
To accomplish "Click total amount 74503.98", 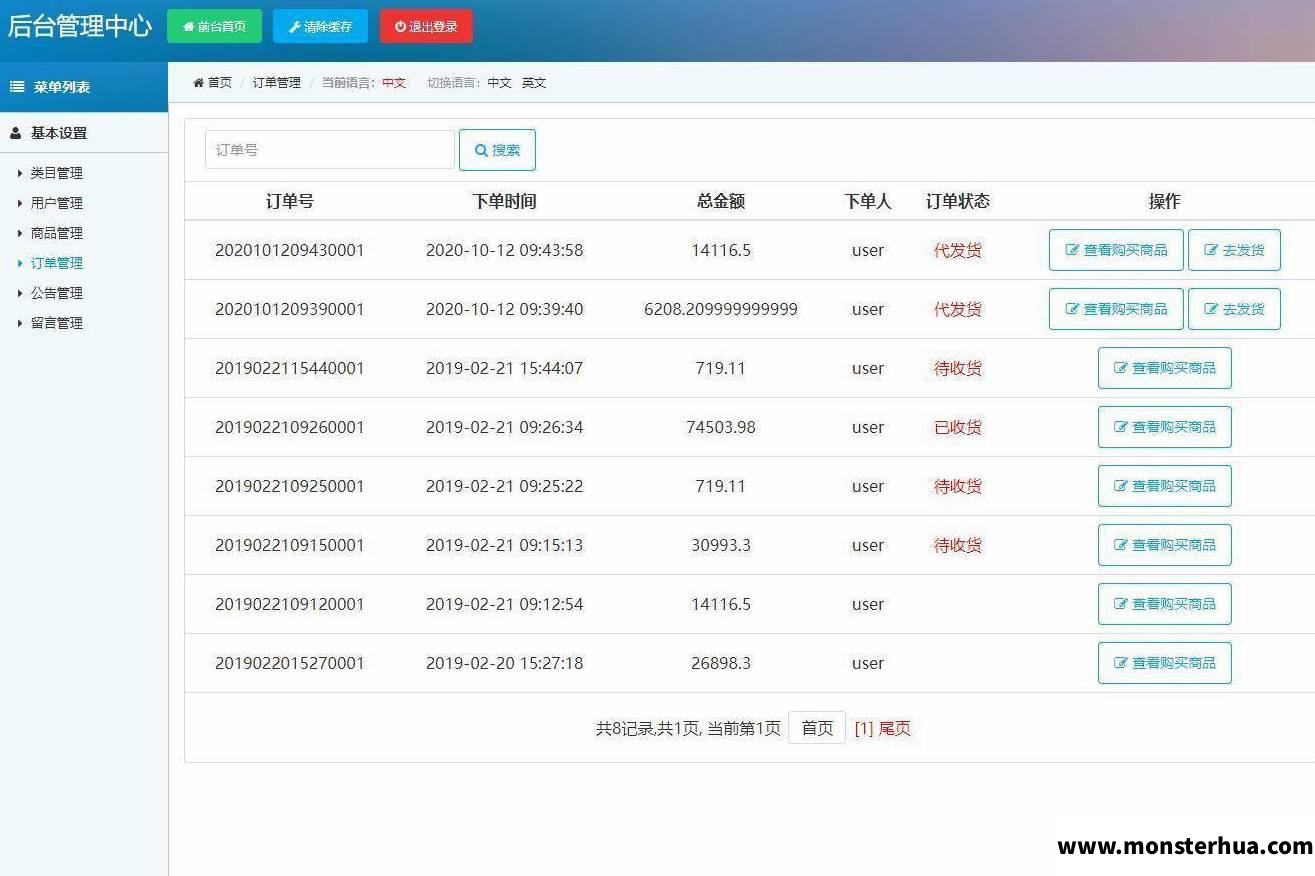I will [721, 427].
